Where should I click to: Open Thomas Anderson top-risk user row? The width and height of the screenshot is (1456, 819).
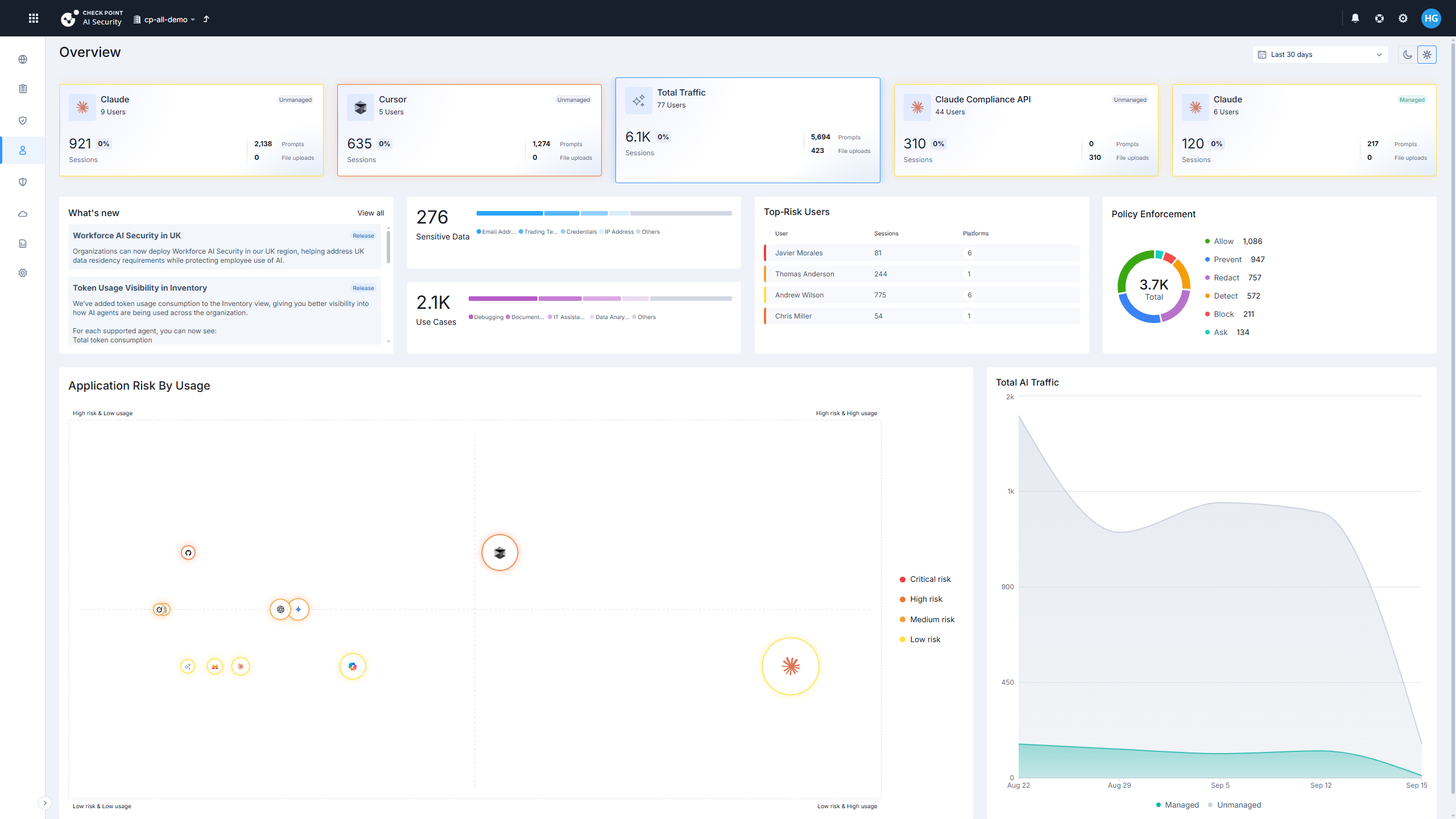point(921,274)
